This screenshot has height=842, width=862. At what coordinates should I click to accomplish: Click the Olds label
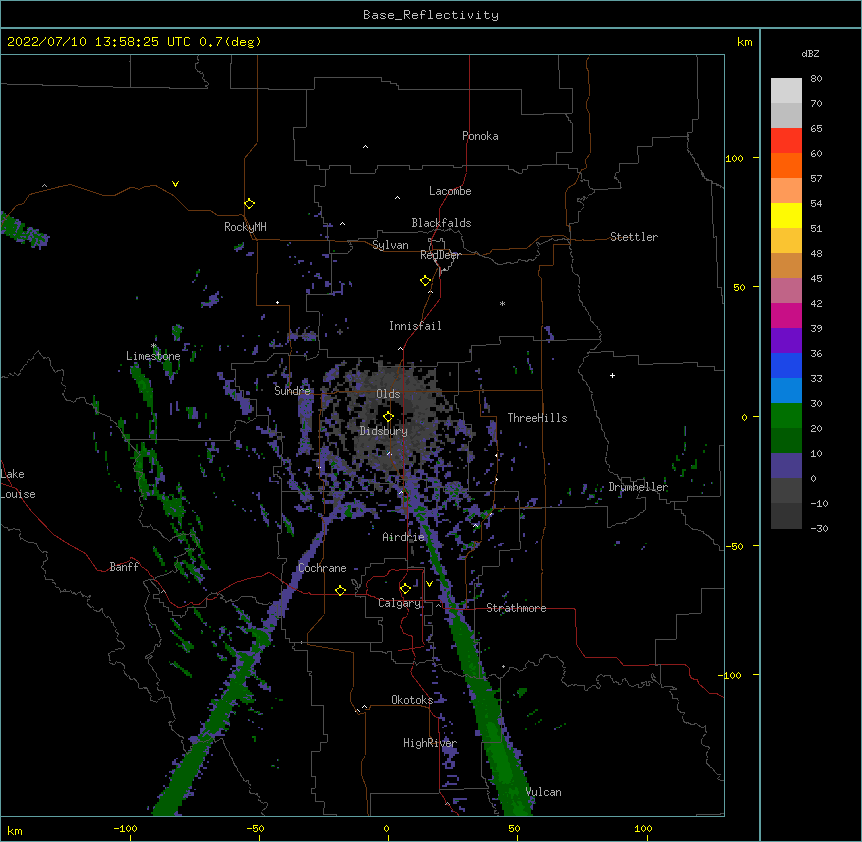388,394
